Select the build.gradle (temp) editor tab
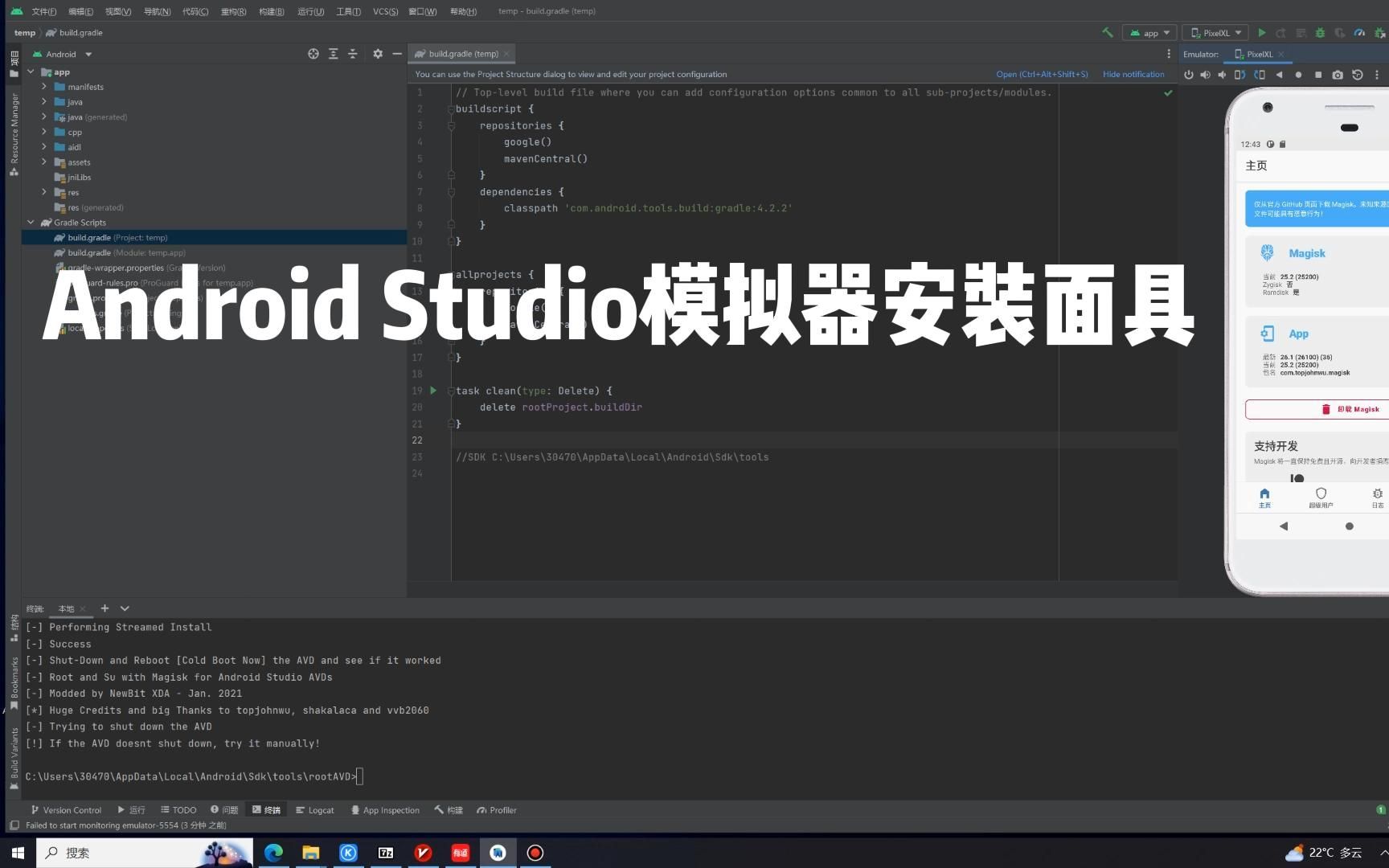The image size is (1389, 868). [x=463, y=54]
